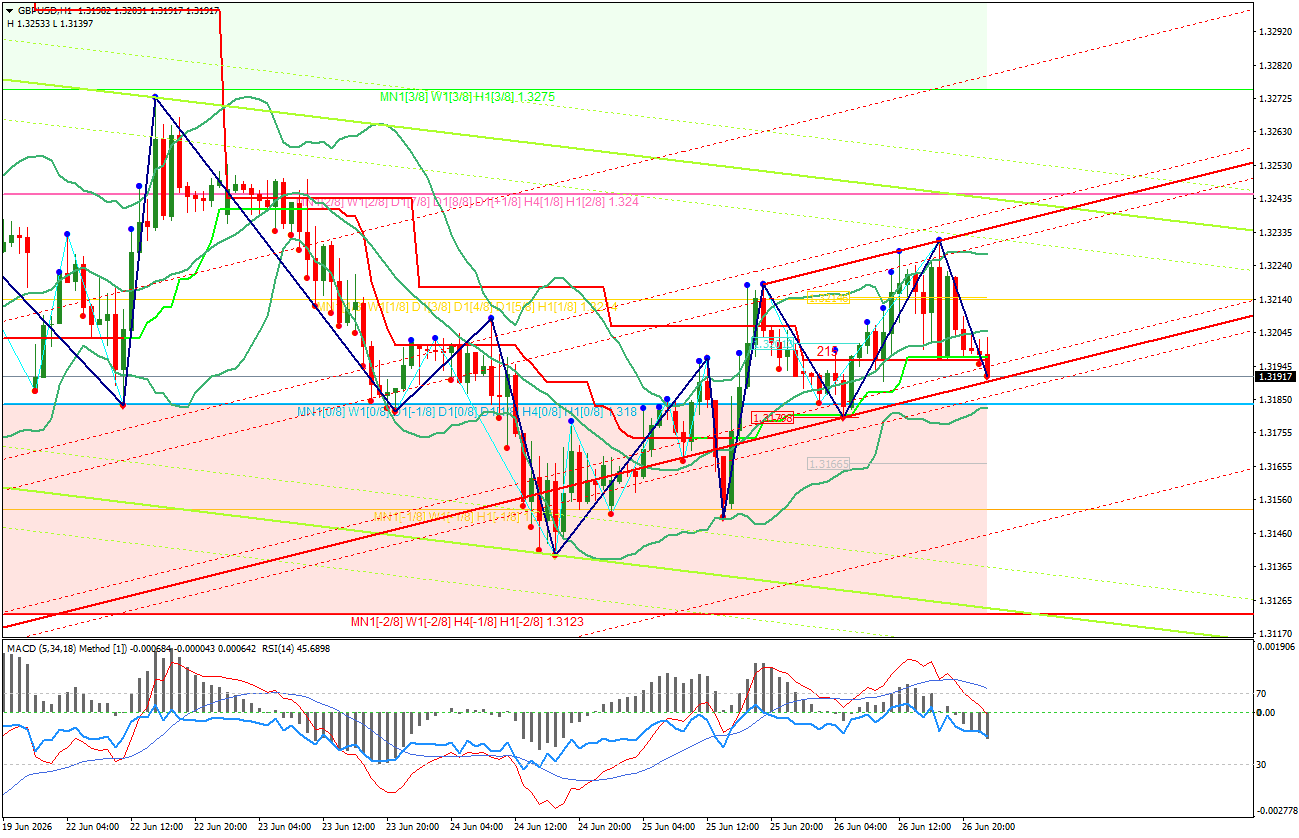Click price axis value 1.31850
Viewport: 1299px width, 838px height.
click(x=1275, y=399)
